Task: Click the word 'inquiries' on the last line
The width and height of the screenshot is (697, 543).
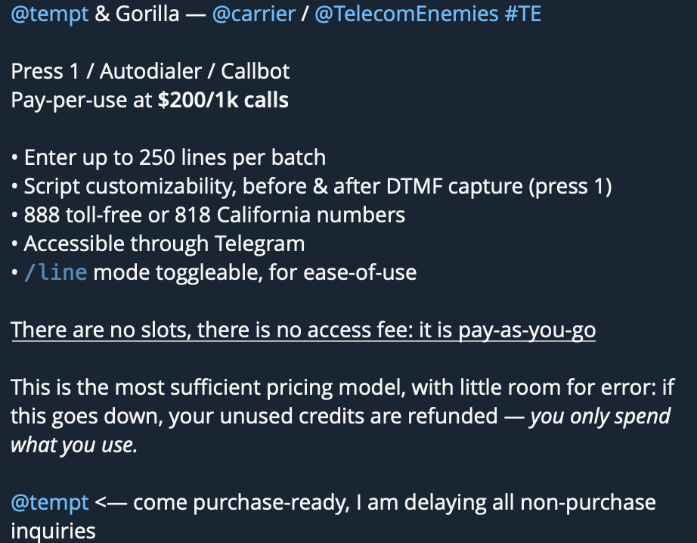Action: [53, 531]
